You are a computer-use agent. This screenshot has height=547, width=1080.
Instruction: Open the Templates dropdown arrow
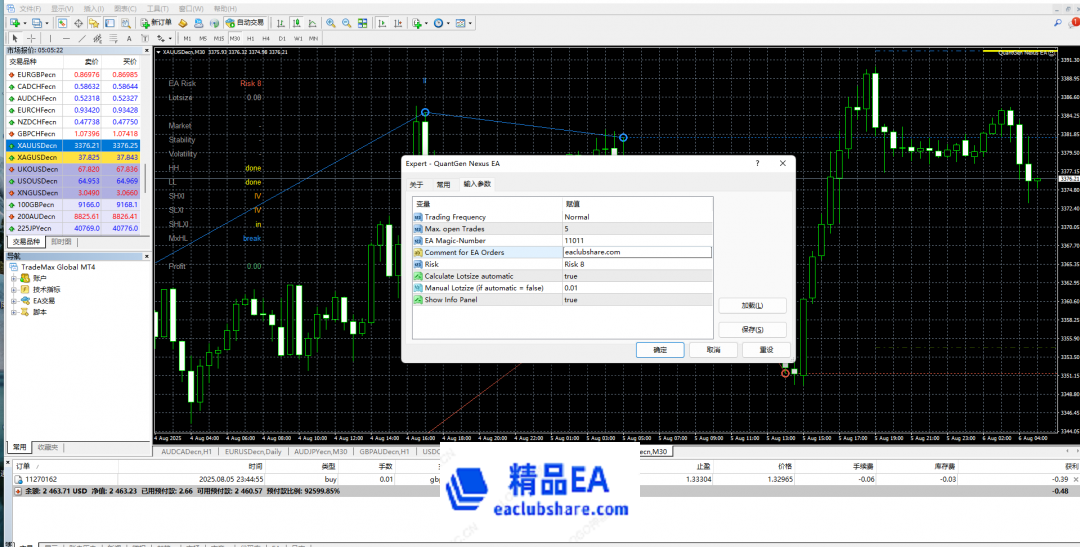[x=470, y=23]
